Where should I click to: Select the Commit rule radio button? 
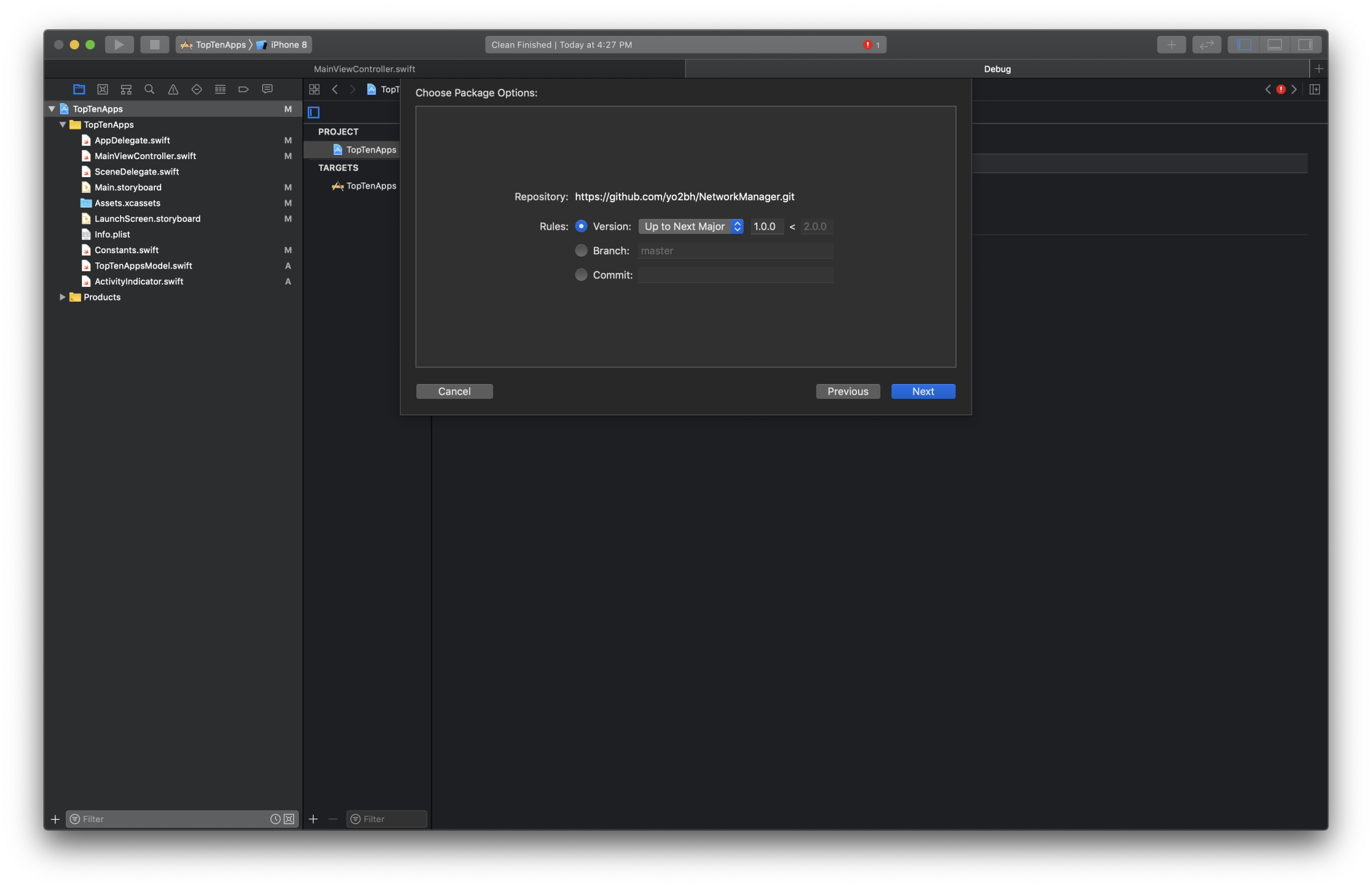pos(581,275)
